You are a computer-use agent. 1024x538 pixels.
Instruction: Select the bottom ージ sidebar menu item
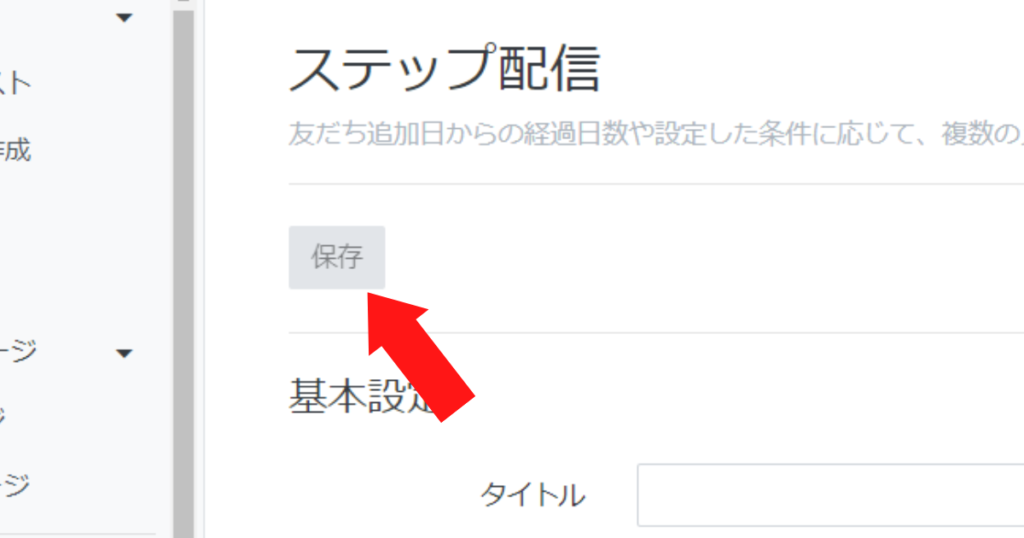[x=14, y=484]
